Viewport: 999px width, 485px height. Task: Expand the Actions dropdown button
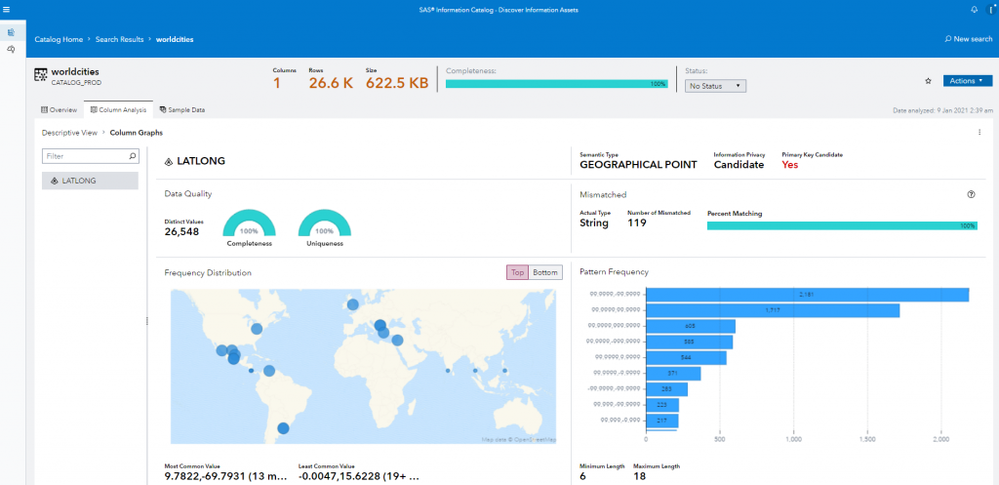click(x=967, y=81)
